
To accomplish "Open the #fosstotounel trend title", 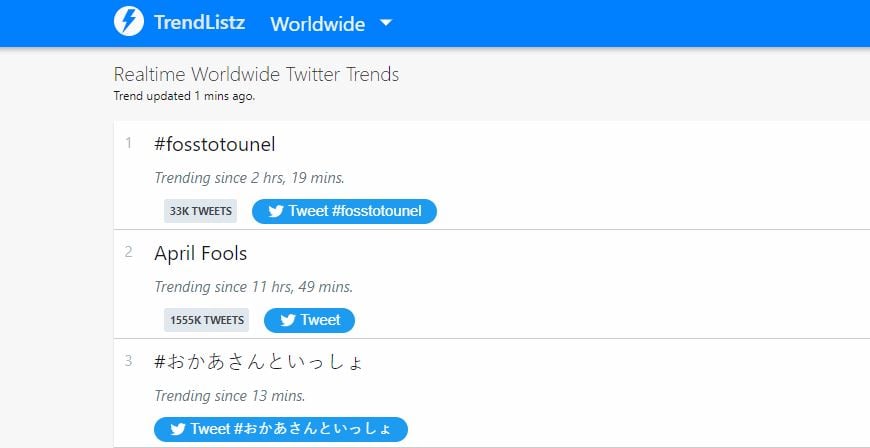I will tap(214, 145).
